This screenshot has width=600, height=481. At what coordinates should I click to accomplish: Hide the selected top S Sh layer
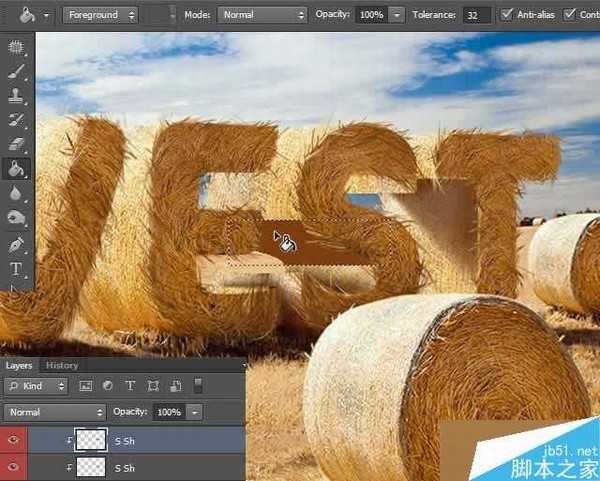[x=12, y=440]
